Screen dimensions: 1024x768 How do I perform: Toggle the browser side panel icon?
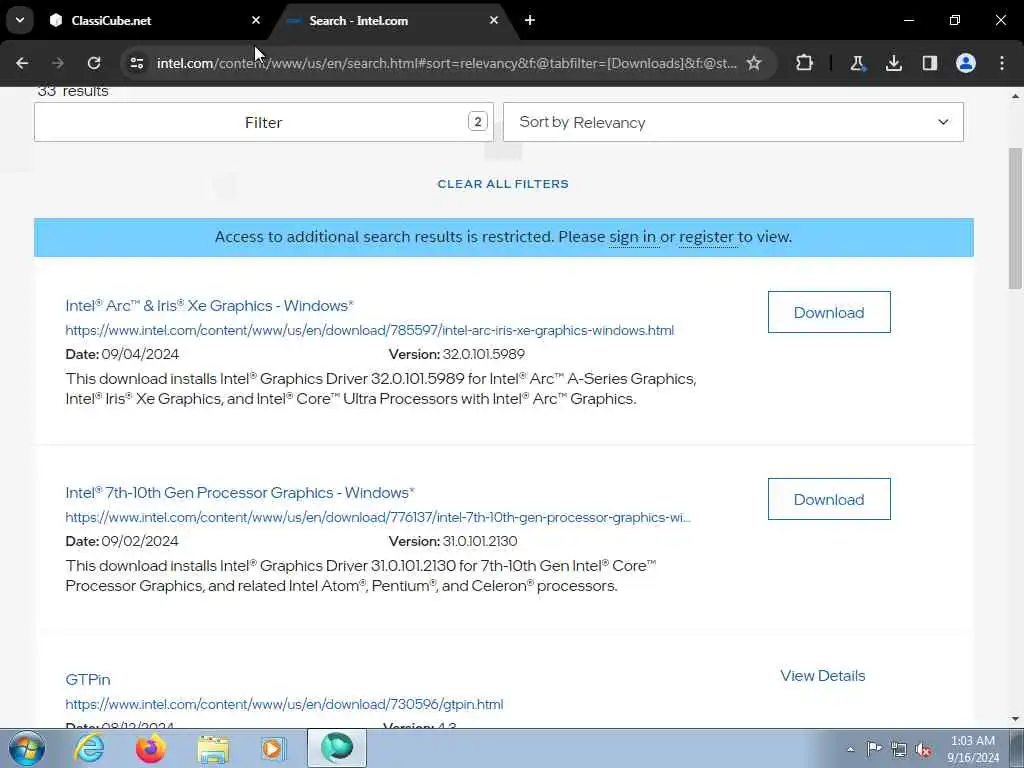pos(930,63)
